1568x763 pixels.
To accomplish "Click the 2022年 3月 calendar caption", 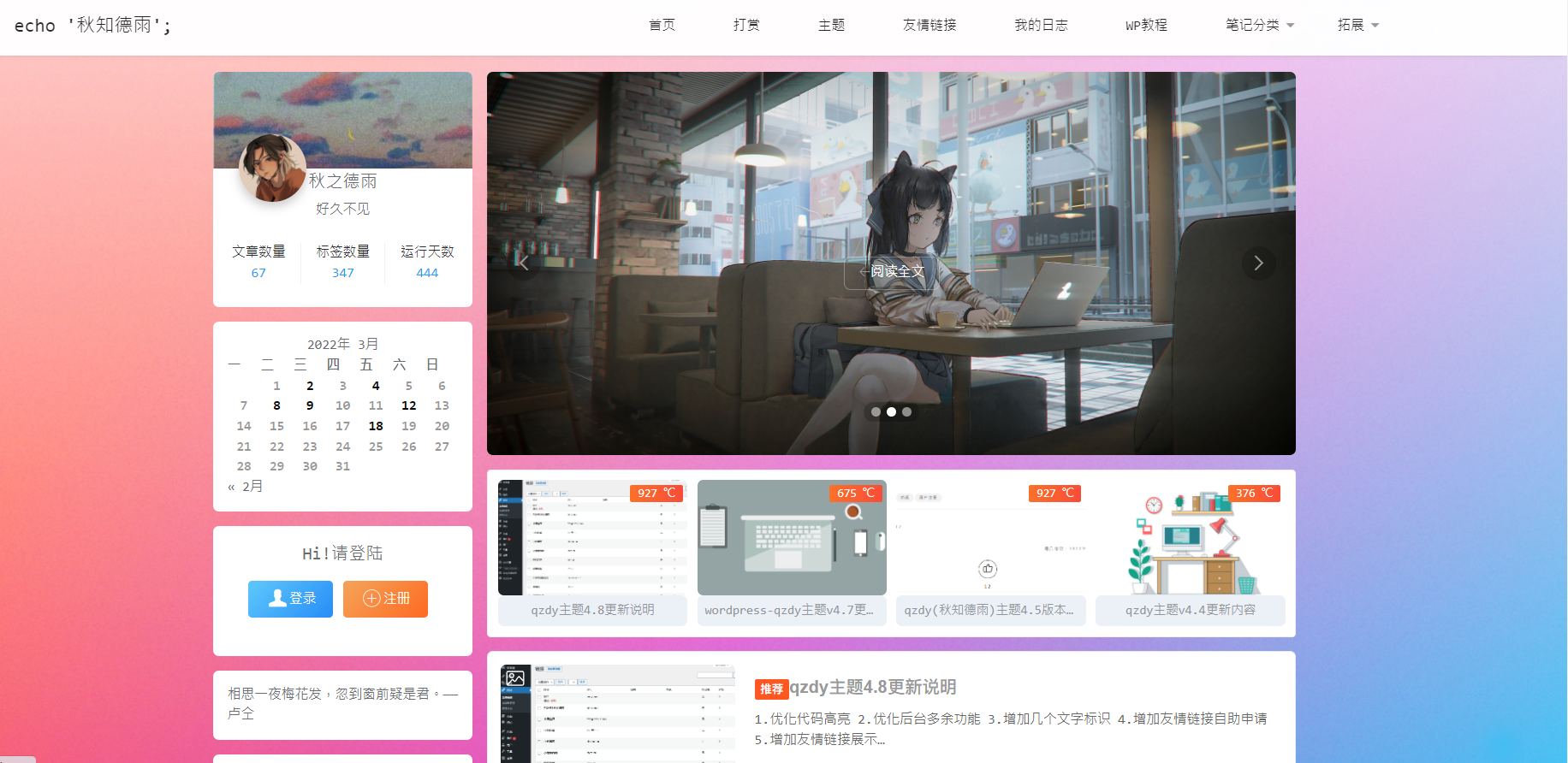I will point(342,344).
